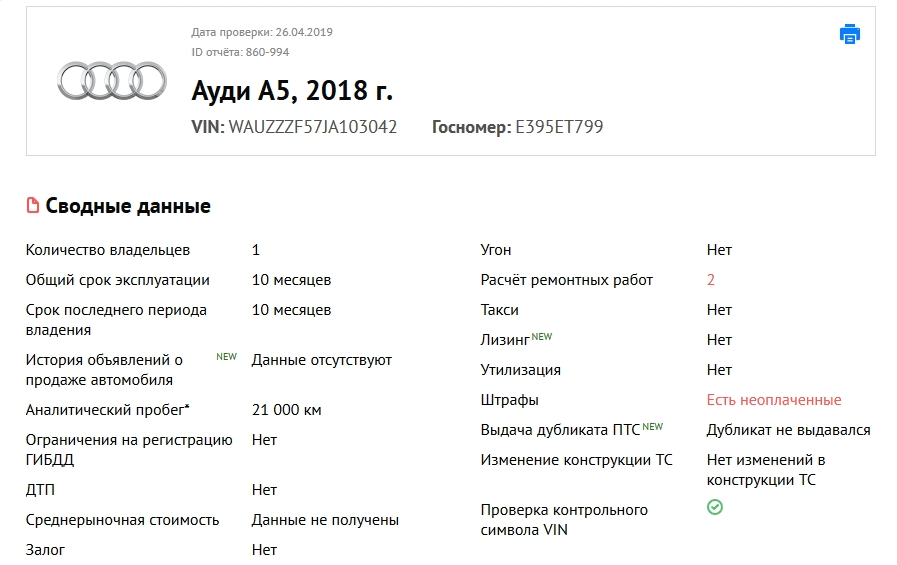The image size is (897, 565).
Task: Click the Нет изменений в конструкции ТС value
Action: (x=766, y=470)
